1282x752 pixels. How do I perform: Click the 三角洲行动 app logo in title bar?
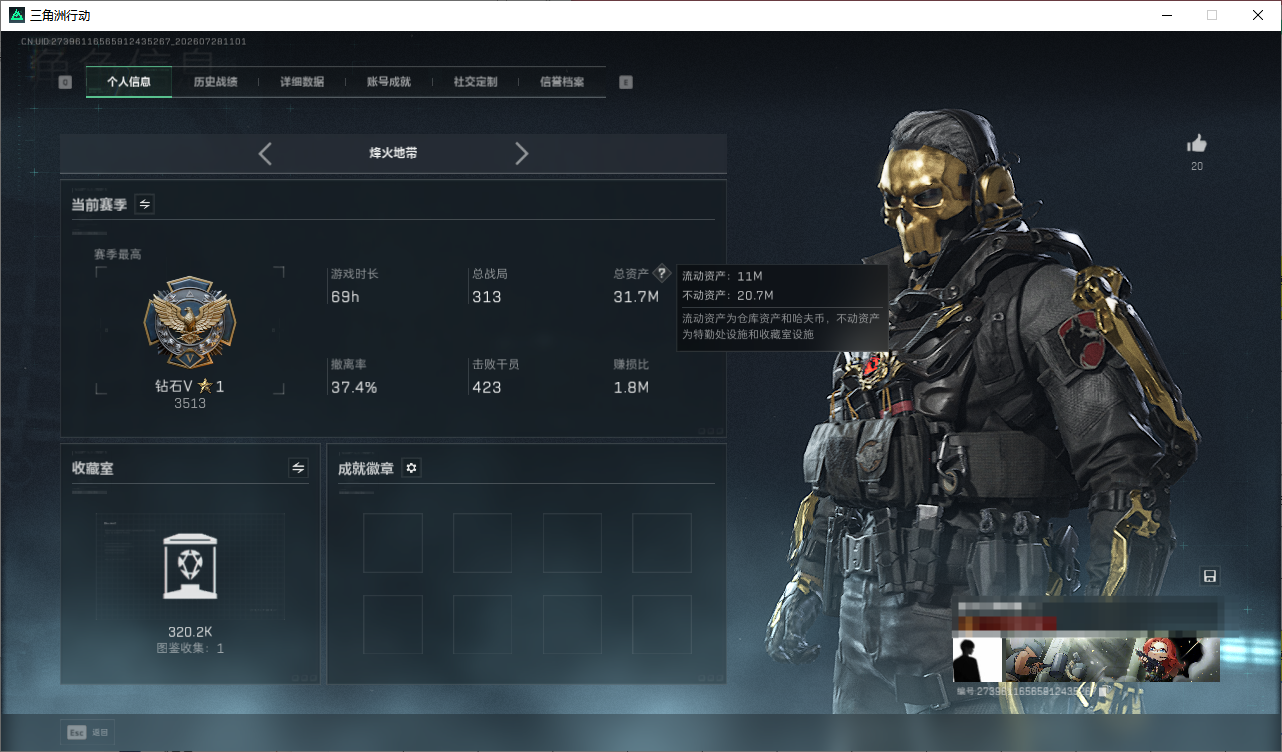tap(17, 15)
